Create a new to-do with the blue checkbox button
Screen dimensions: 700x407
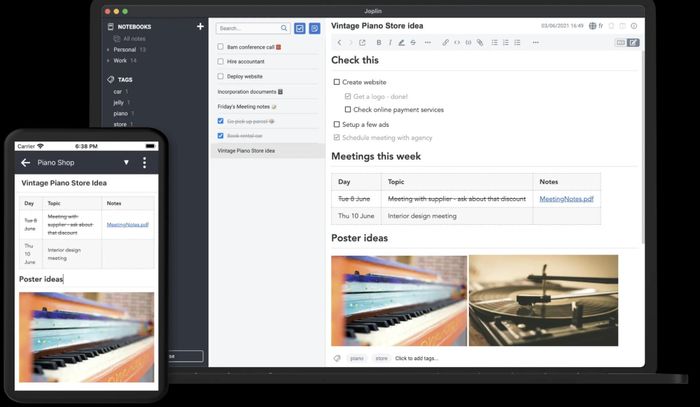[300, 28]
